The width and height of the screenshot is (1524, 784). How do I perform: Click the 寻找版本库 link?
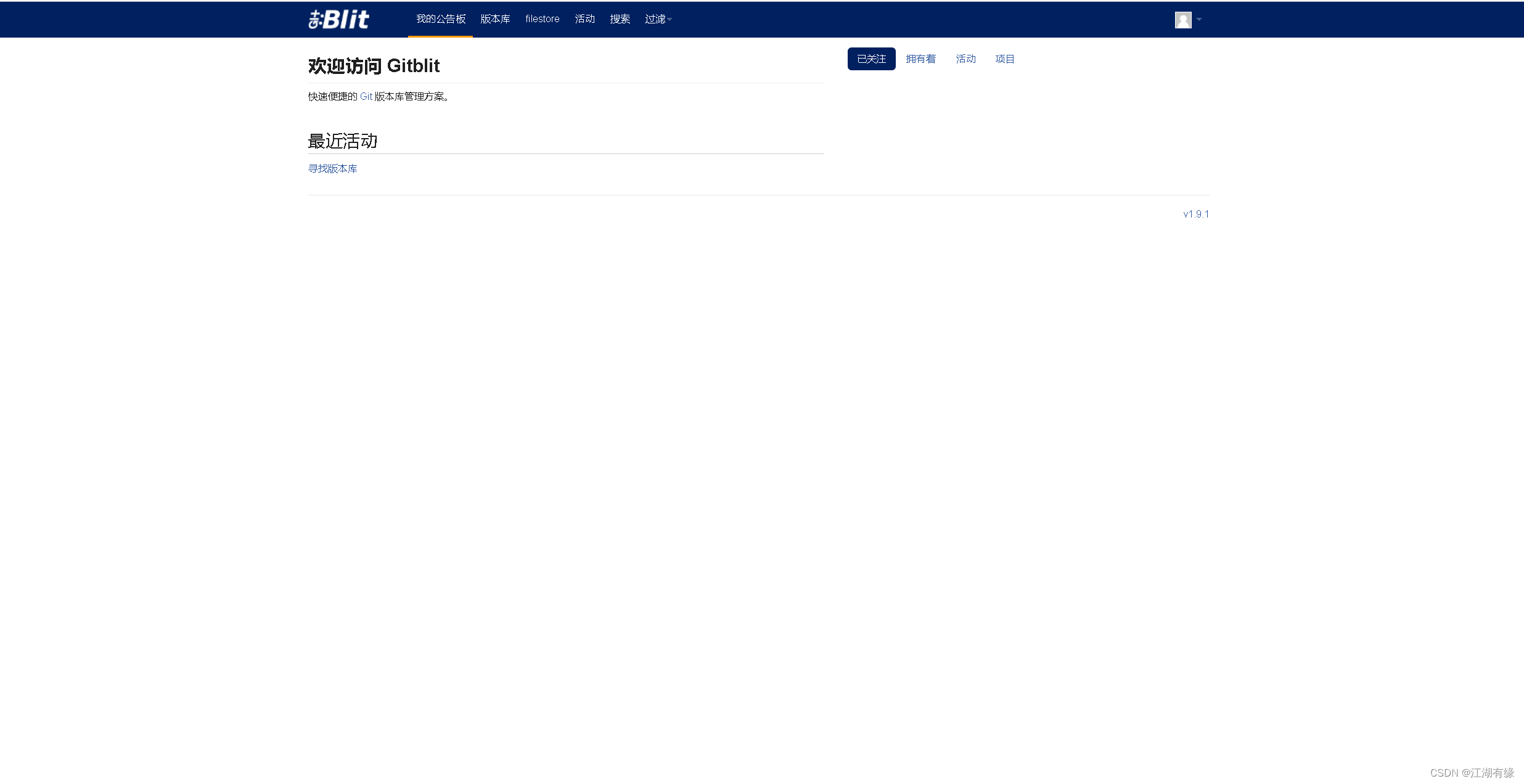(333, 168)
